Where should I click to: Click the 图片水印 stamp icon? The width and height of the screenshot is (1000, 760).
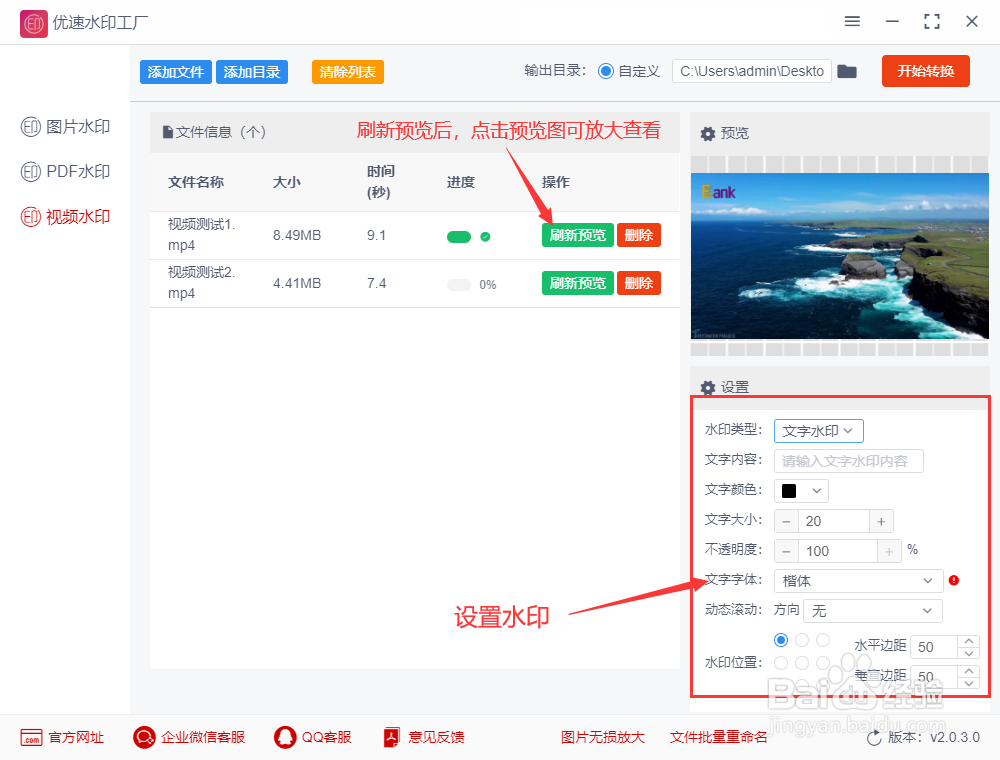coord(31,127)
